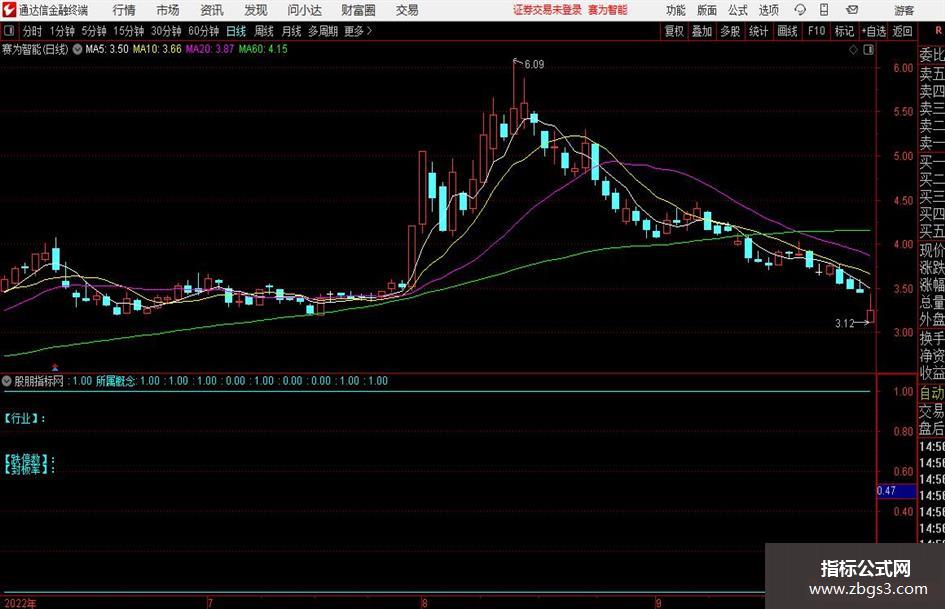Click the 【行业】 label in the indicator pane

(25, 418)
